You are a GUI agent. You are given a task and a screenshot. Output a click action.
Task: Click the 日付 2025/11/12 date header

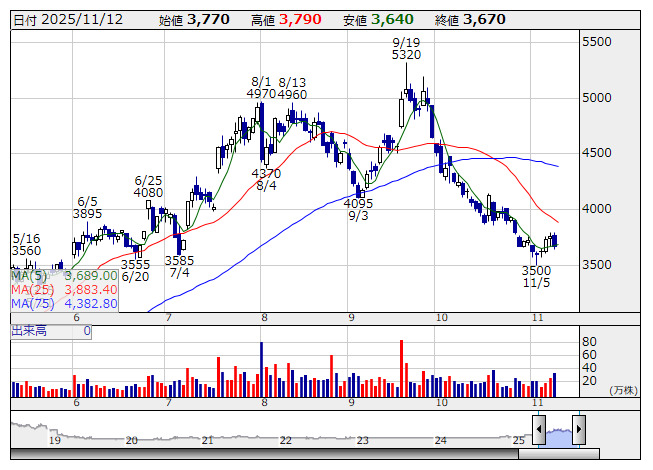tap(68, 20)
